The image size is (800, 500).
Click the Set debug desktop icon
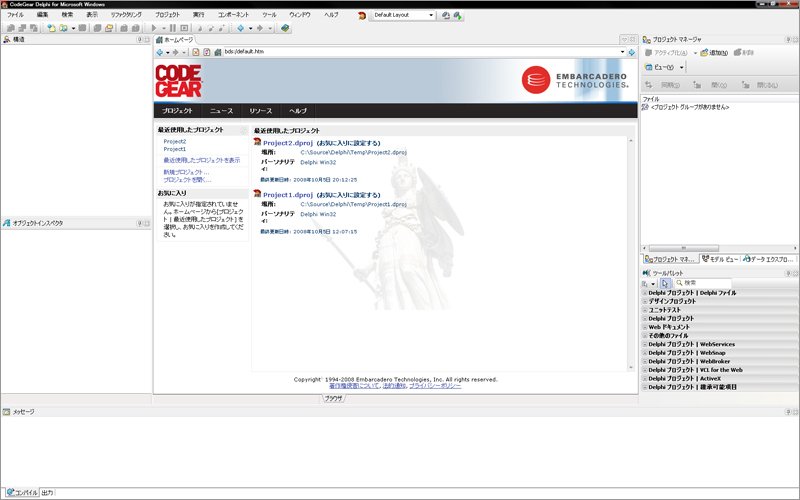click(x=458, y=16)
